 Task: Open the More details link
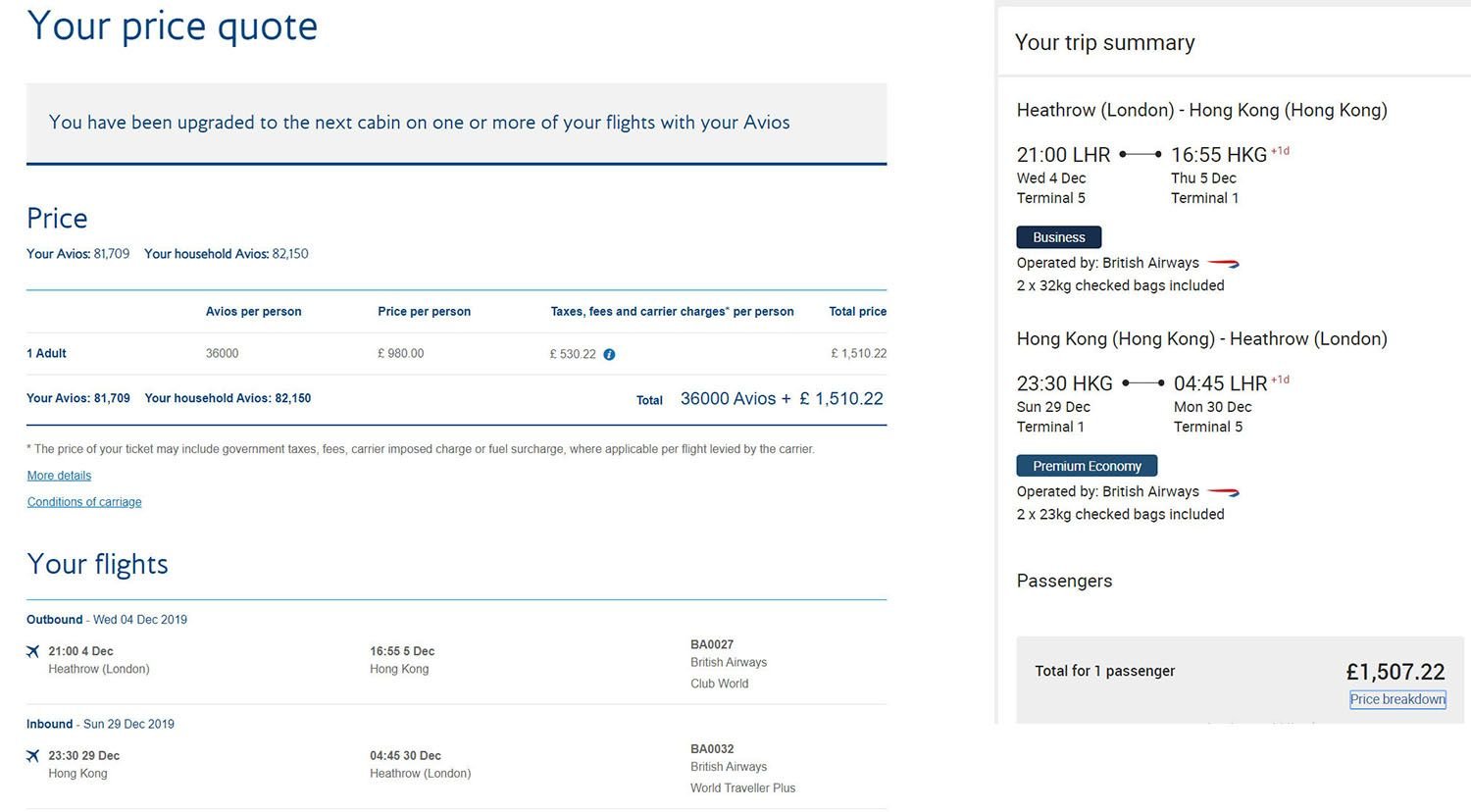(x=59, y=476)
